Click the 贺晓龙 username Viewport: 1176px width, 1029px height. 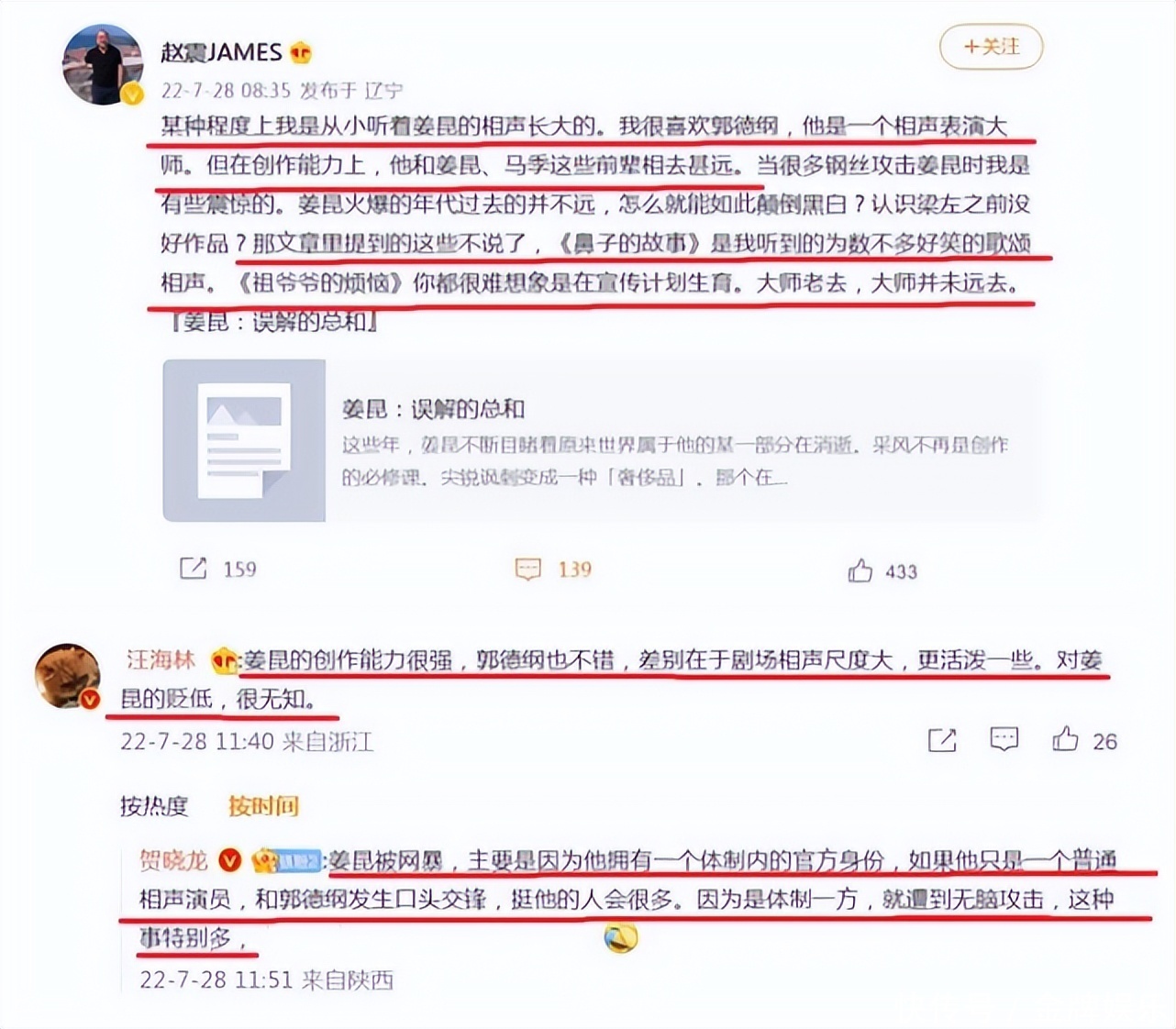(173, 860)
